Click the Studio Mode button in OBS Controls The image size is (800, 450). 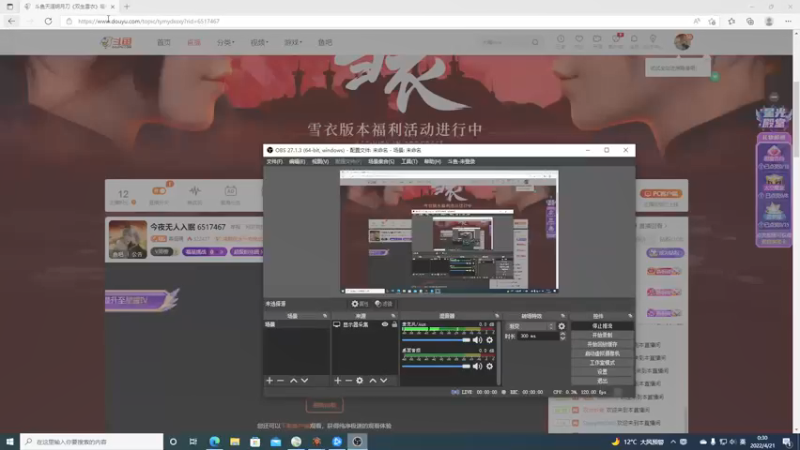(602, 363)
